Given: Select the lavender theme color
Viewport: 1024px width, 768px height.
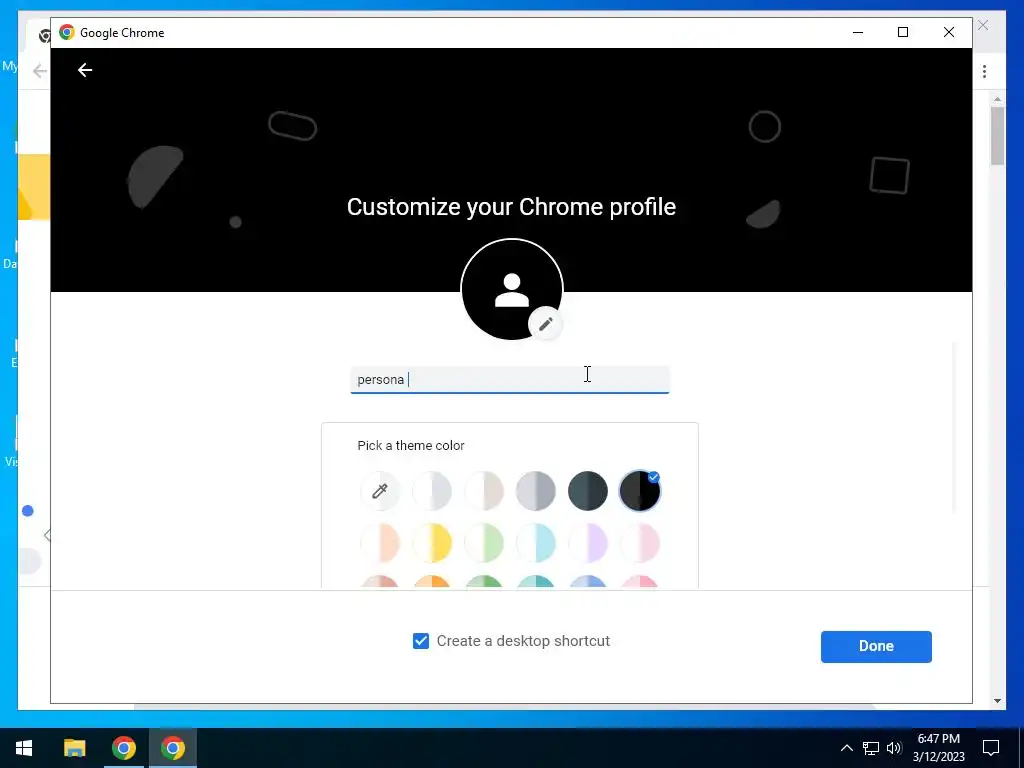Looking at the screenshot, I should point(588,543).
